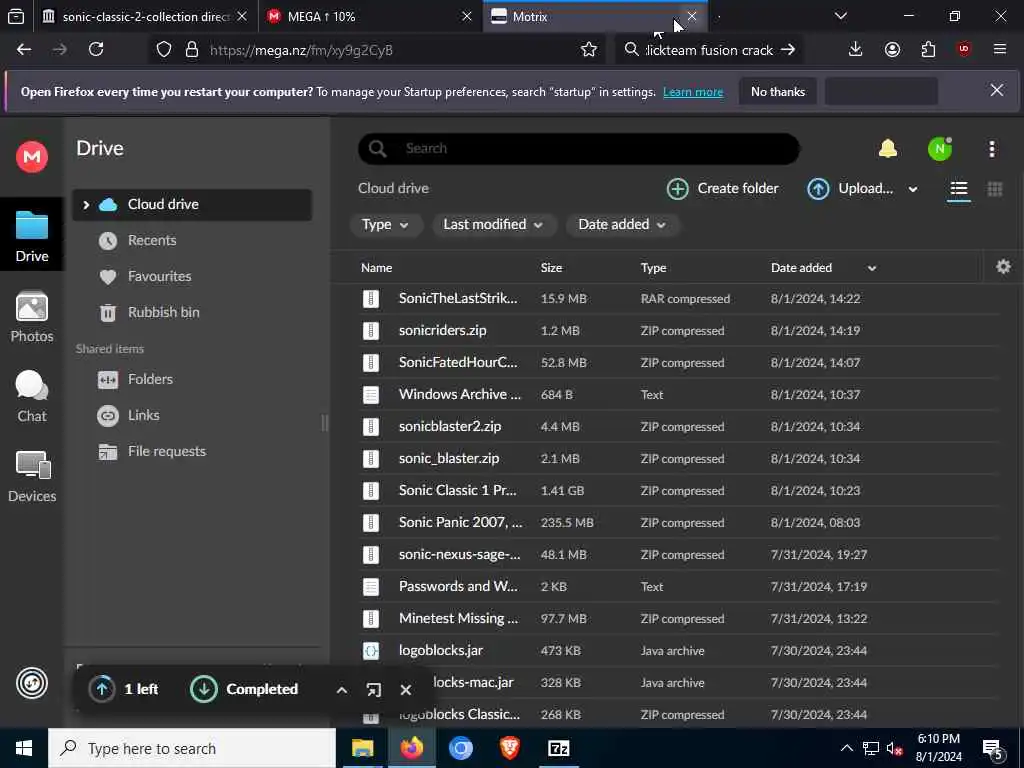Expand the Upload dropdown arrow

pos(912,189)
